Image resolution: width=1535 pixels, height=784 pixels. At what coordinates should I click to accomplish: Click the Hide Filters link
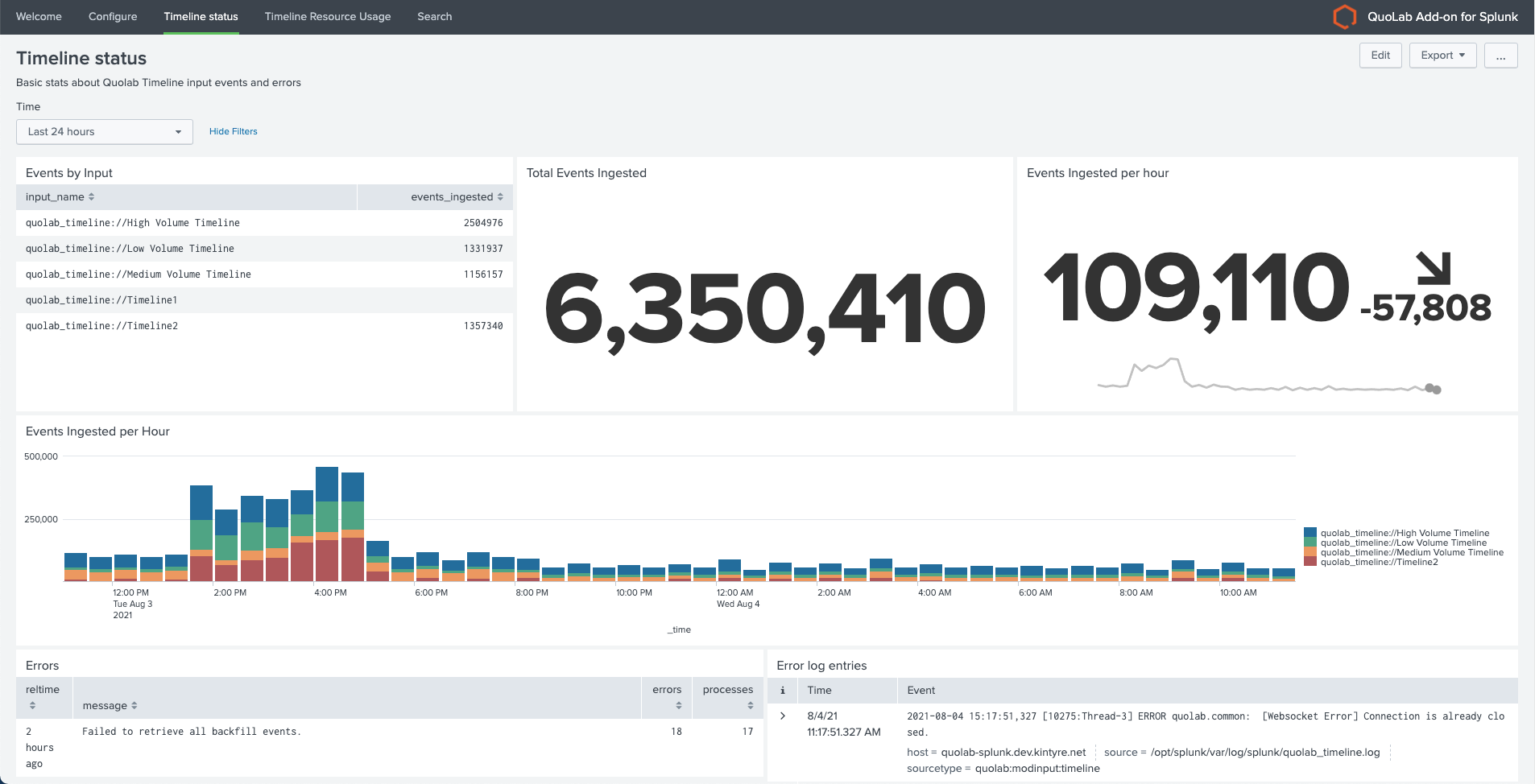coord(234,131)
